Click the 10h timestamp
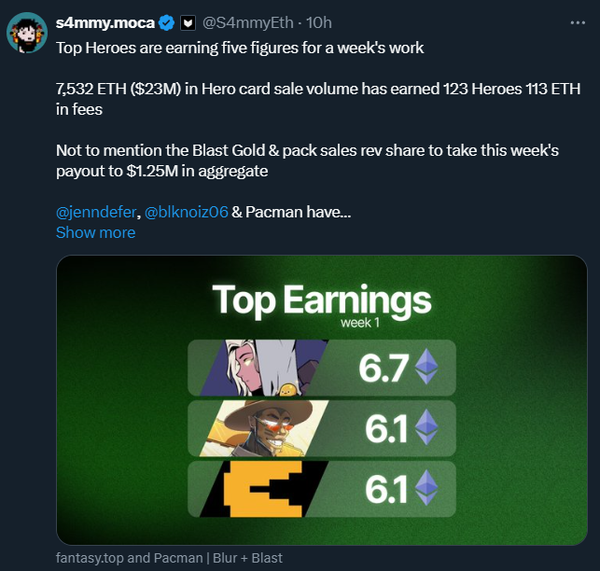The width and height of the screenshot is (600, 571). coord(320,22)
